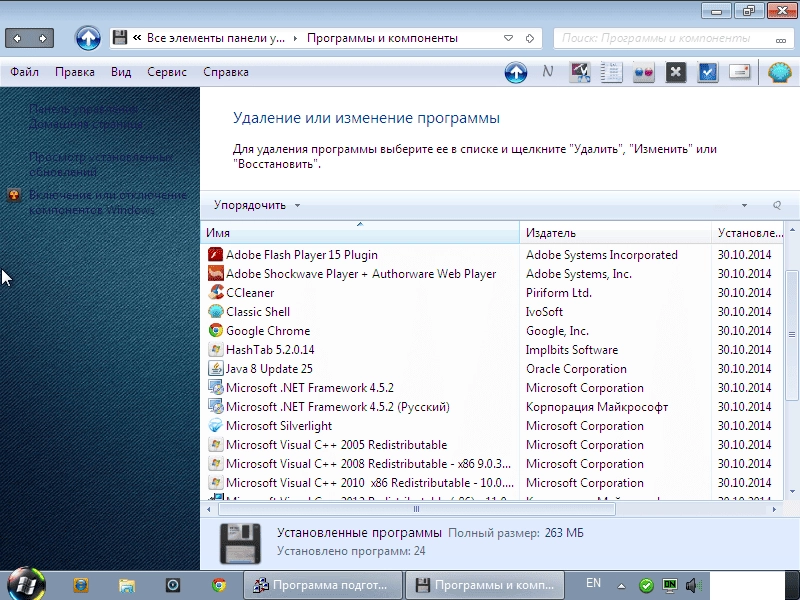The image size is (800, 600).
Task: Click the list sheet toolbar icon
Action: tap(611, 72)
